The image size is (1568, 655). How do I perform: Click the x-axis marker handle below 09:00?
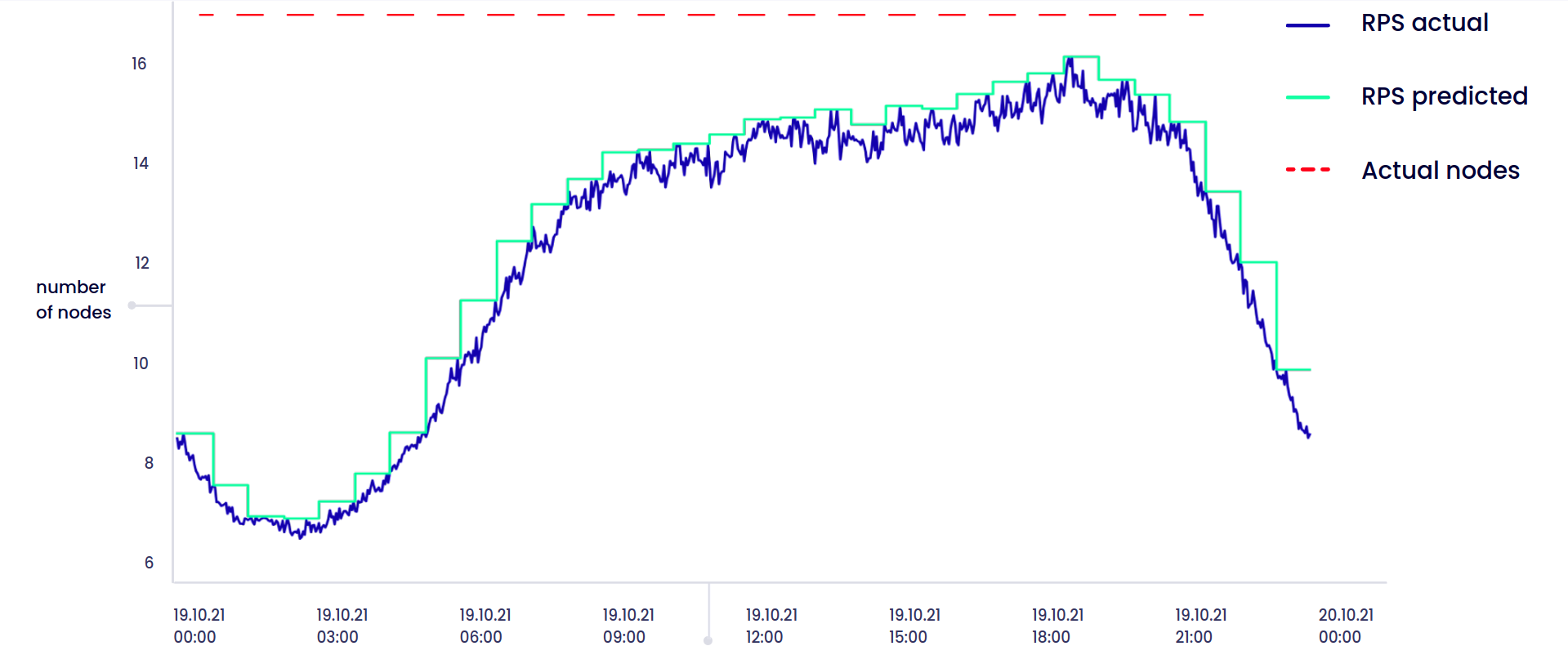pos(708,641)
